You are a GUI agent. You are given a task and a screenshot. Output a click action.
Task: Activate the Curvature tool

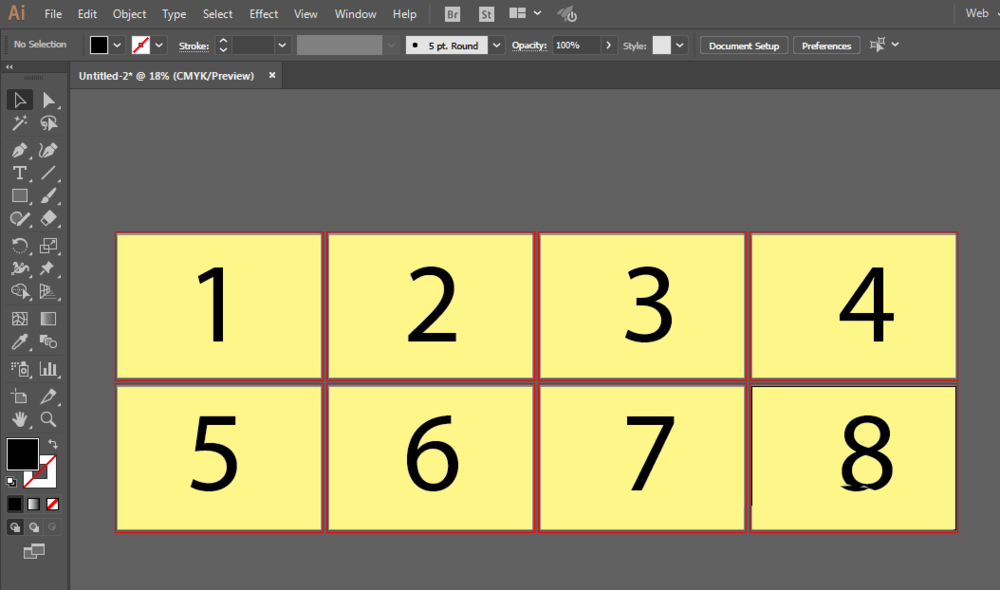48,151
